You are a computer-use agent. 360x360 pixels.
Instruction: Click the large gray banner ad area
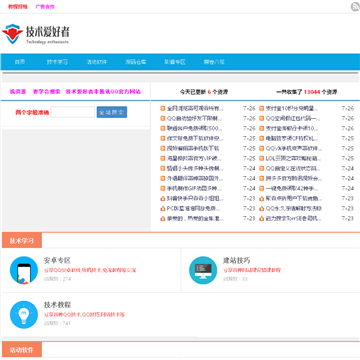click(76, 180)
